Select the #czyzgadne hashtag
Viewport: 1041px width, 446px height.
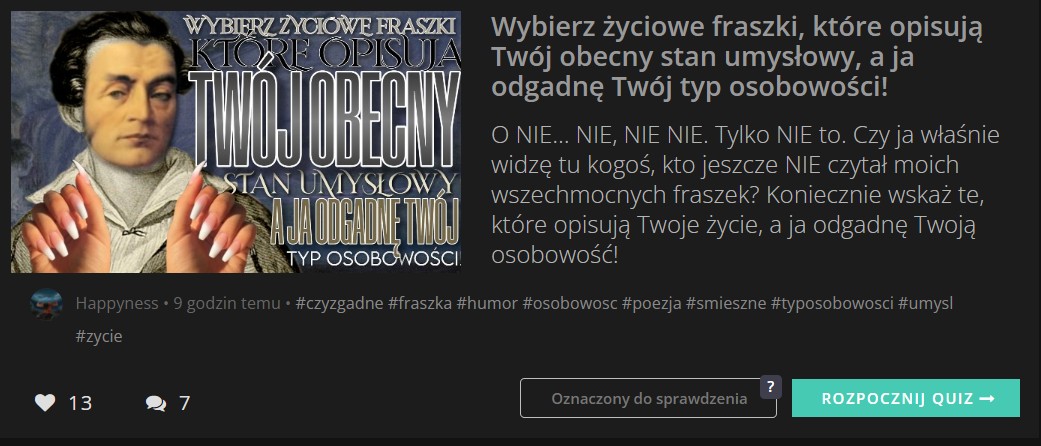click(339, 304)
